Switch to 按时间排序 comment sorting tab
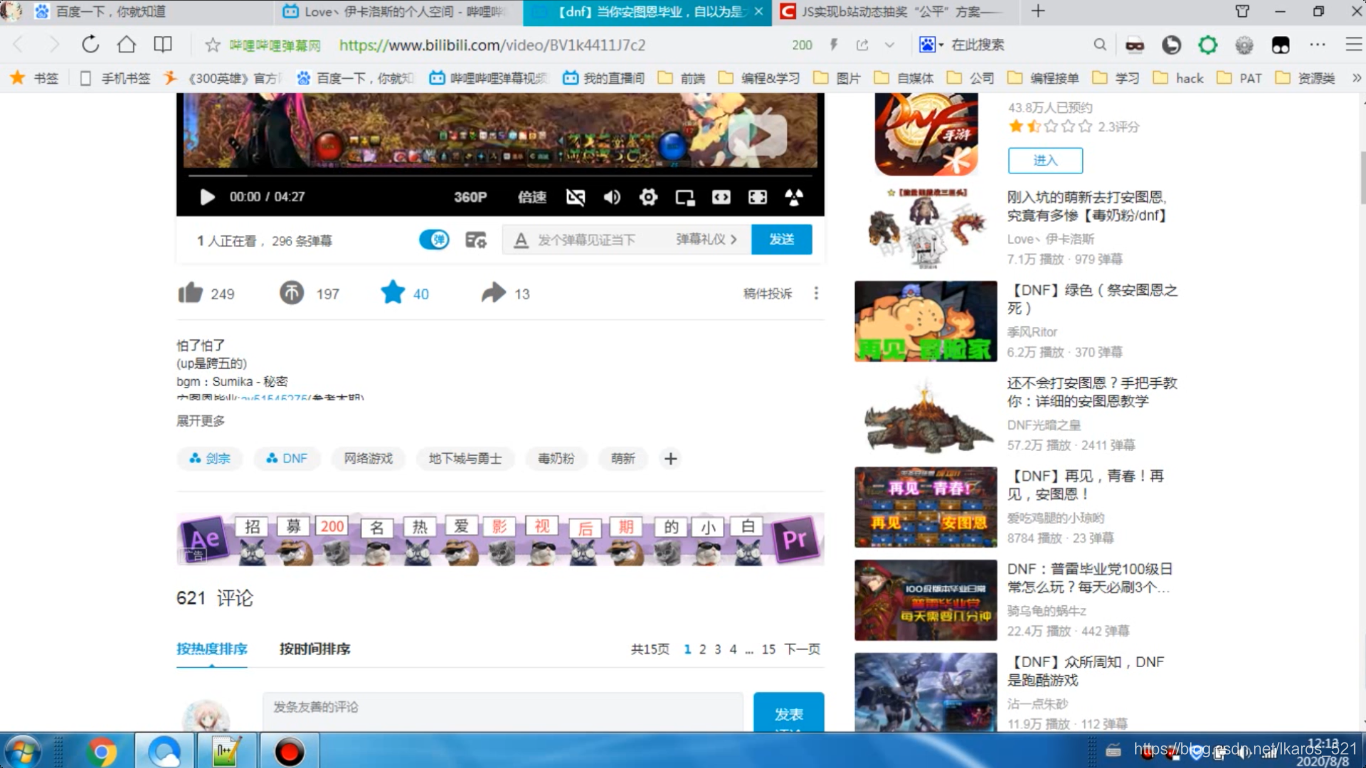 315,649
